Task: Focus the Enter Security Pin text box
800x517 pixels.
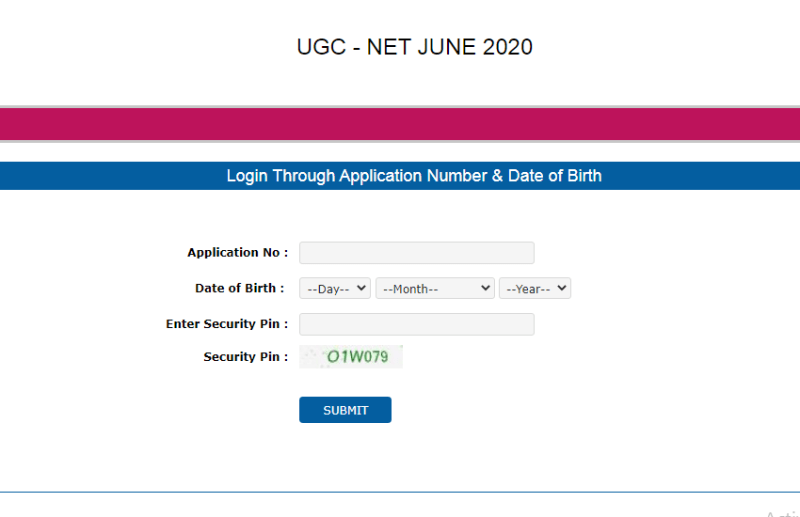Action: point(416,324)
